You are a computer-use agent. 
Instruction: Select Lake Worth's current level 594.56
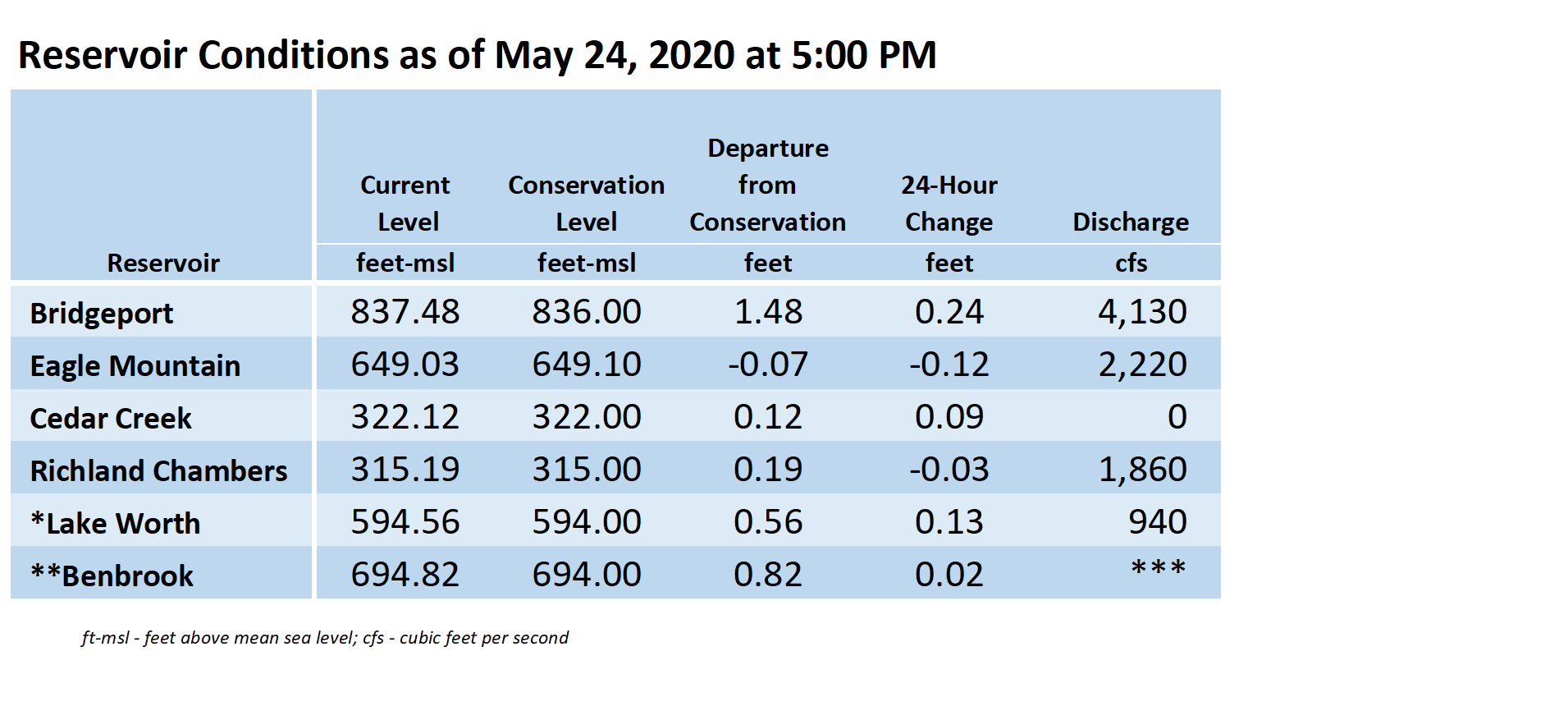pyautogui.click(x=405, y=522)
